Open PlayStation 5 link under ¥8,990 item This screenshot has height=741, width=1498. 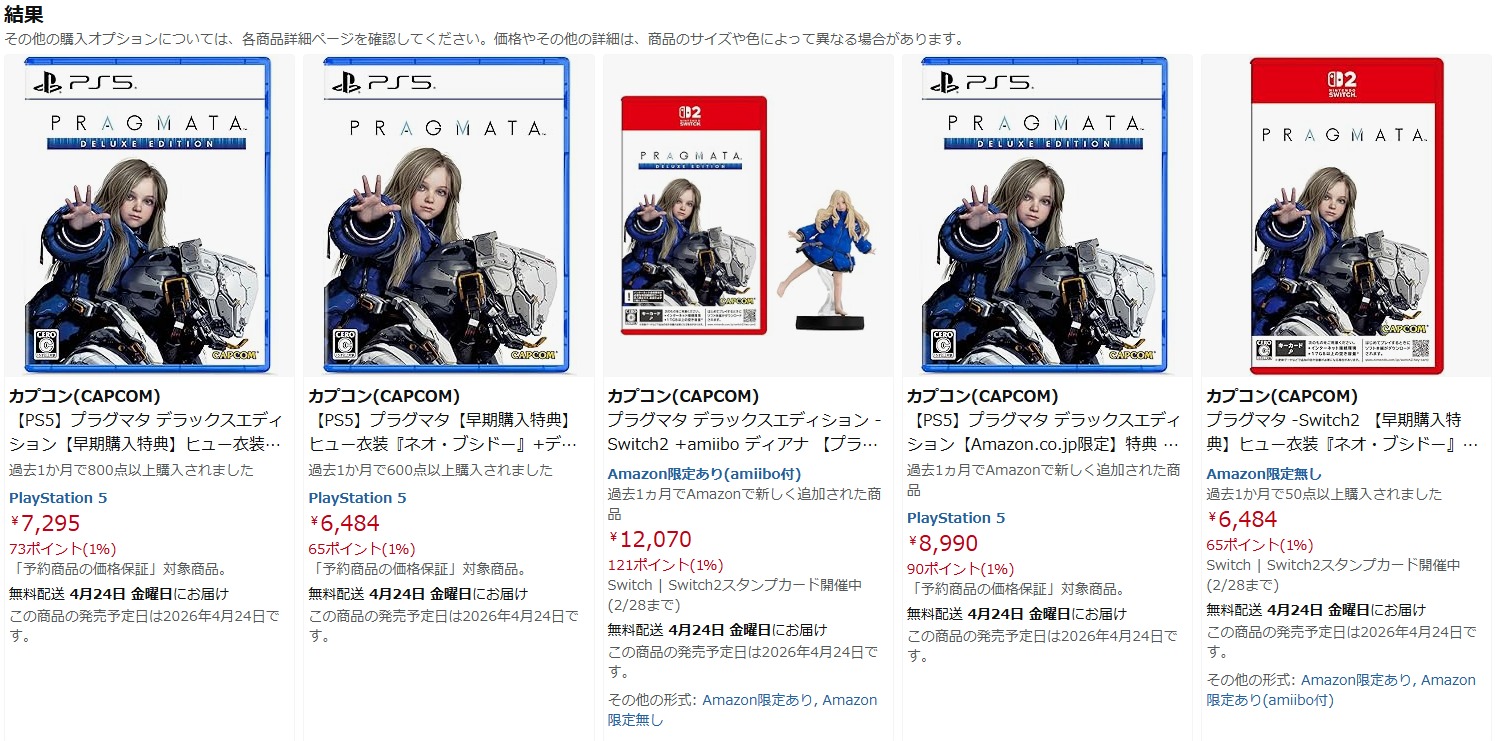tap(956, 517)
